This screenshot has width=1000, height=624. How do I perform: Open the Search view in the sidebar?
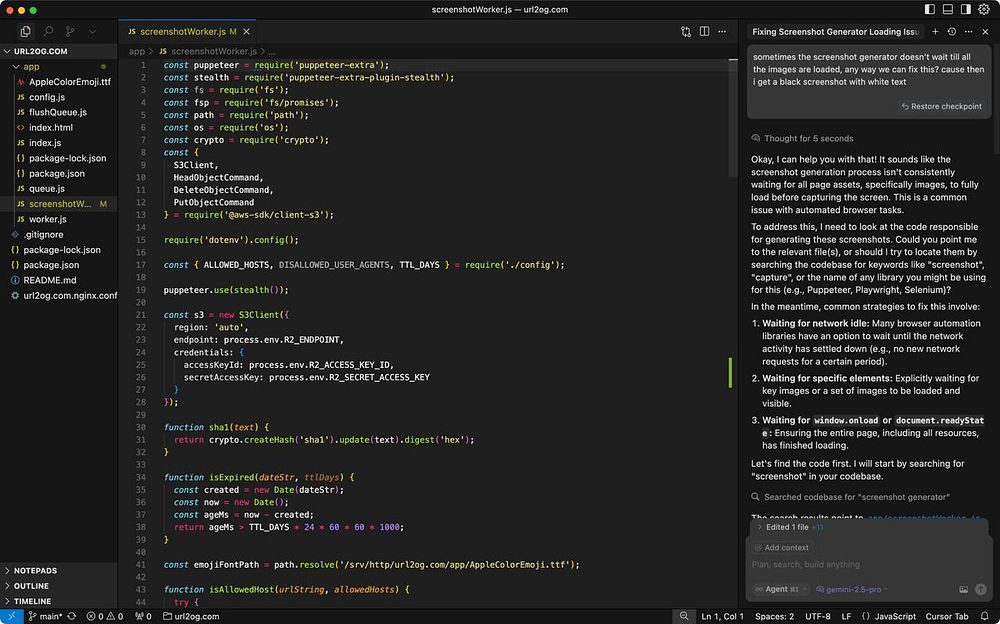(48, 32)
